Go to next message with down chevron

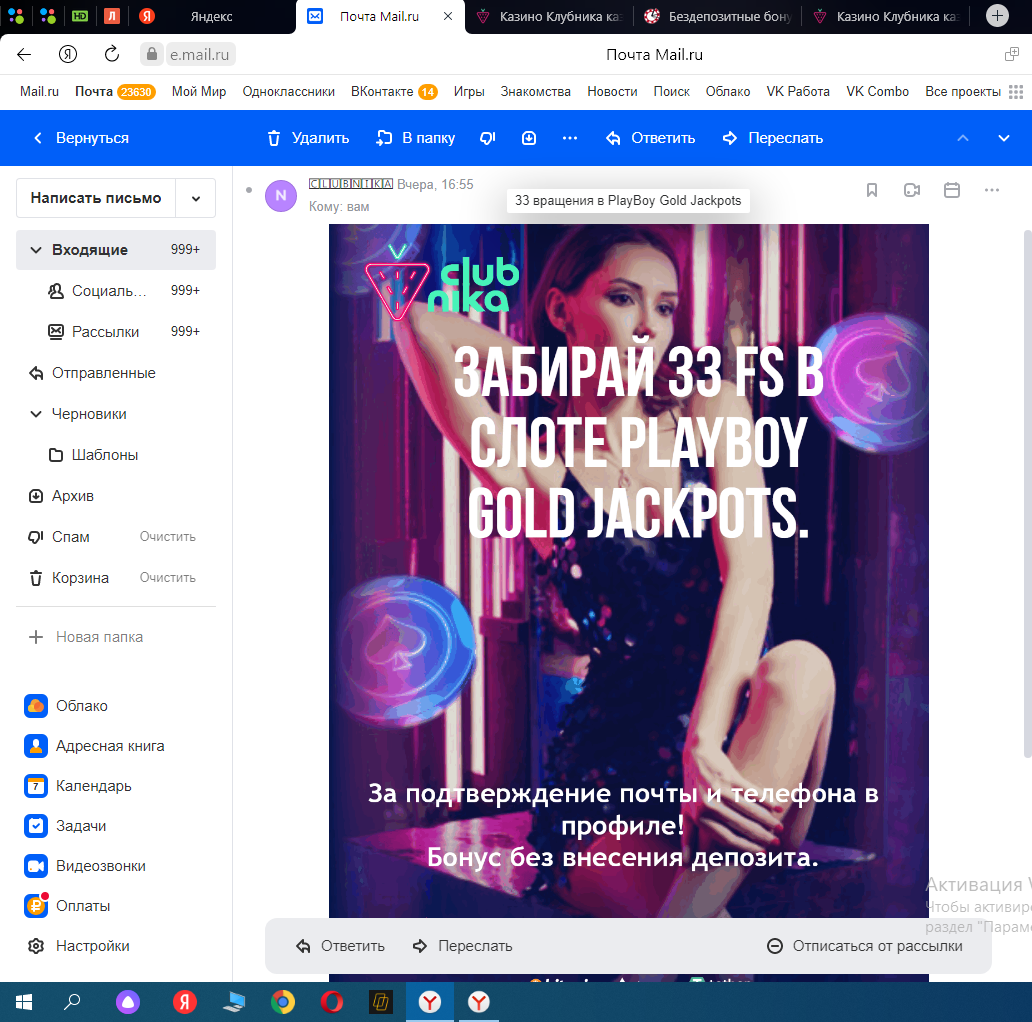point(1004,138)
